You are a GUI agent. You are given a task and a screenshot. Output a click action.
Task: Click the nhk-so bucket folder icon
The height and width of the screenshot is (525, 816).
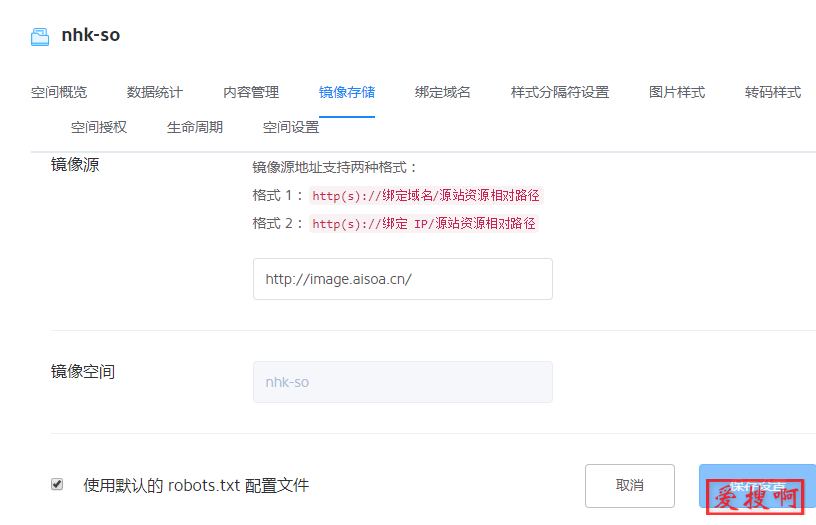(x=40, y=37)
